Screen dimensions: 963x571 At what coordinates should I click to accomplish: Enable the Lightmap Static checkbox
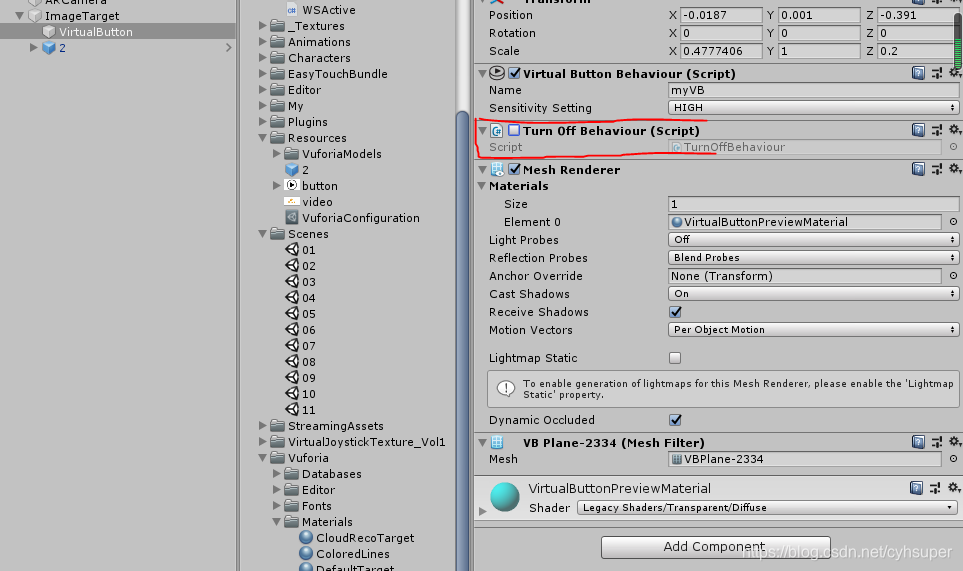tap(675, 358)
